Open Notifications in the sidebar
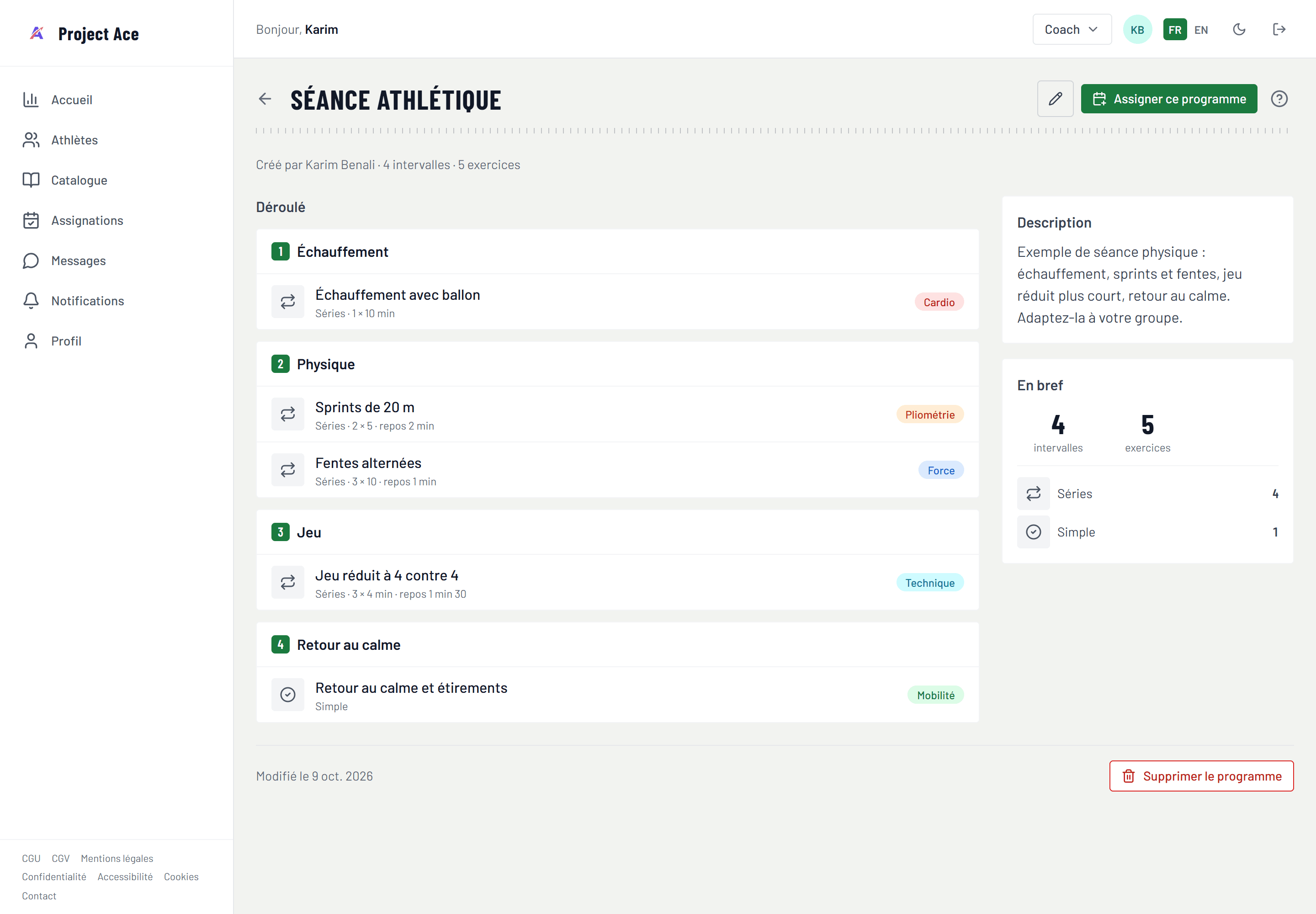The image size is (1316, 914). pyautogui.click(x=116, y=301)
